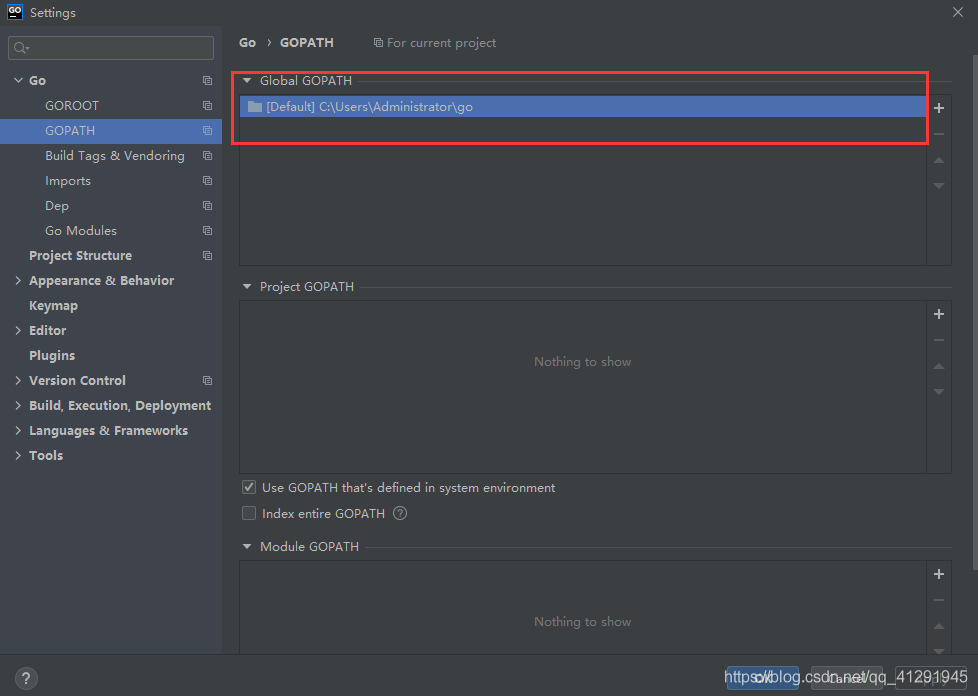Click the Cancel button
The height and width of the screenshot is (696, 978).
click(x=846, y=678)
